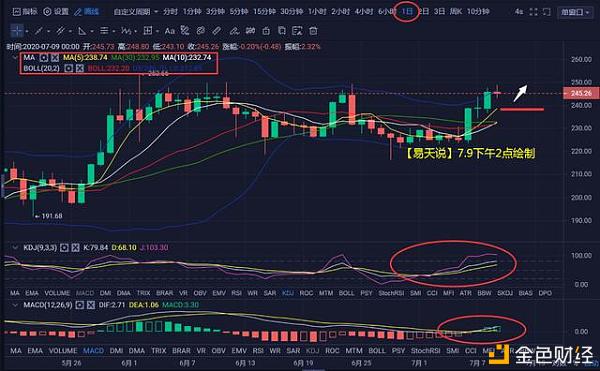Remove the KDJ(9,3,3) indicator with X
Screen dimensions: 600x371
click(75, 248)
